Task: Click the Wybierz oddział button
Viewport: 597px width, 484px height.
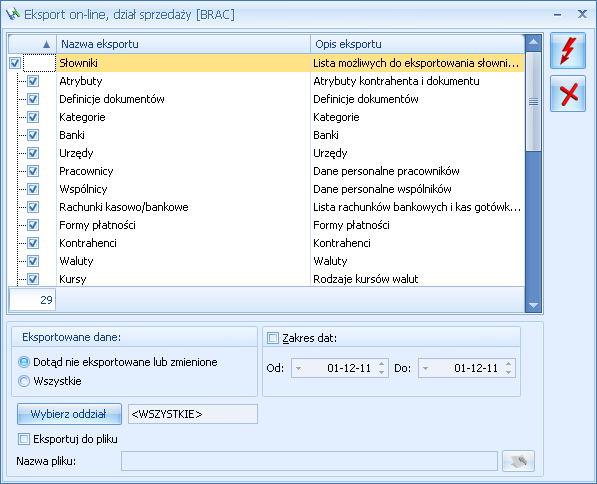Action: 69,414
